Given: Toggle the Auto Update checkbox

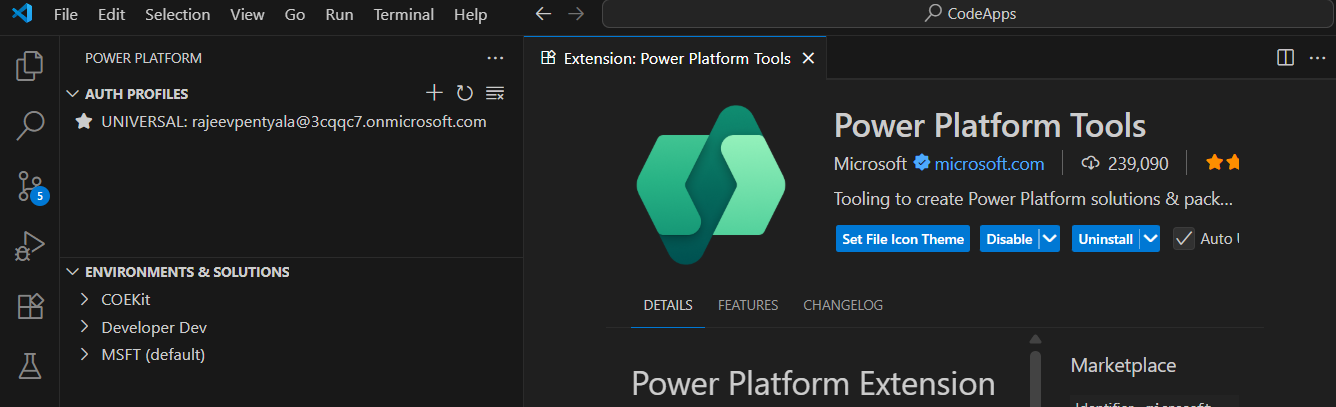Looking at the screenshot, I should (1184, 239).
